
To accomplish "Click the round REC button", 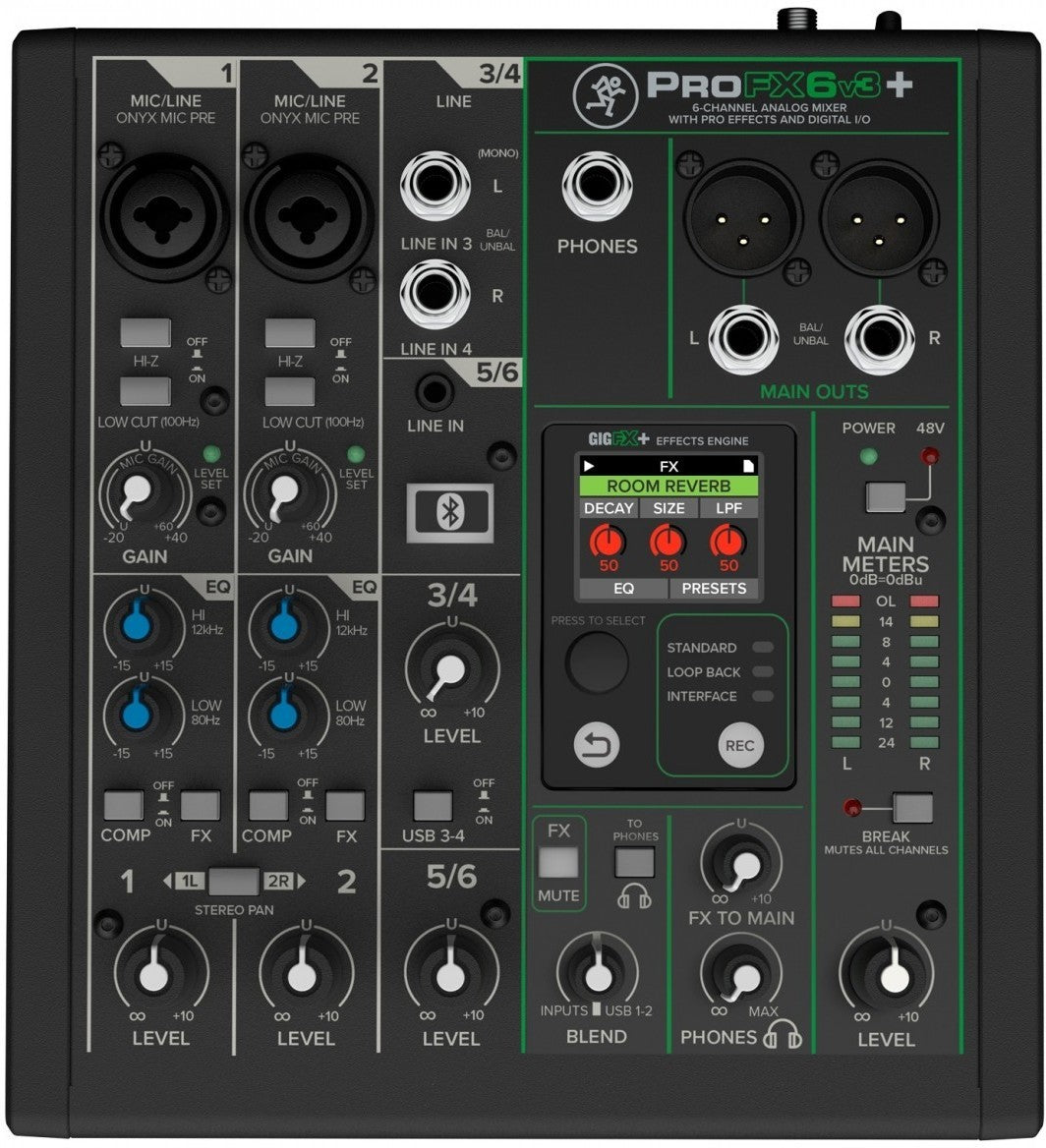I will click(x=740, y=745).
